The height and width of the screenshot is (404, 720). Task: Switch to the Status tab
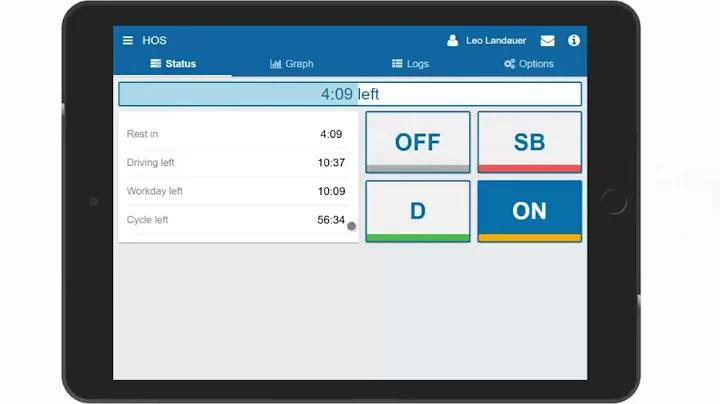(x=173, y=64)
